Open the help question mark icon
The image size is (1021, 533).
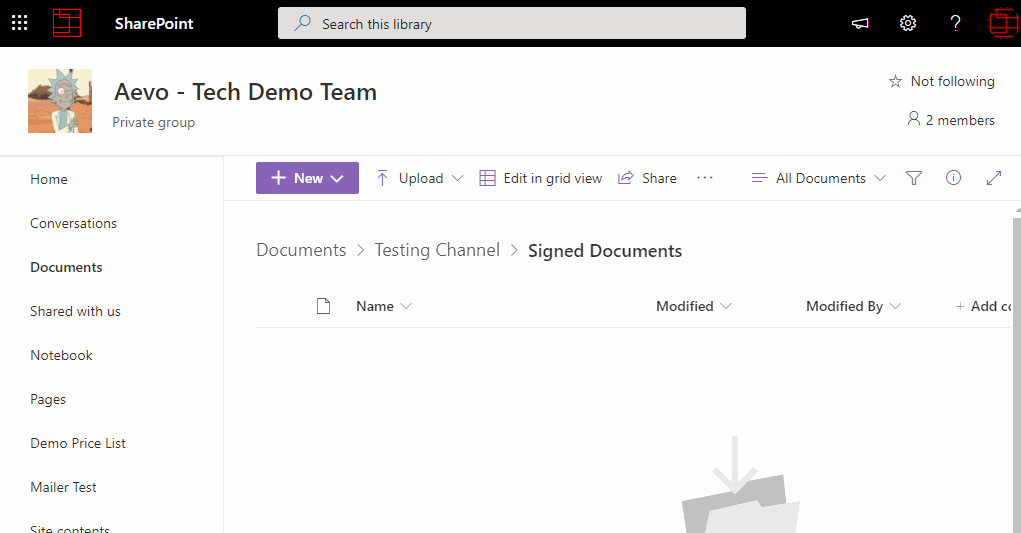(955, 23)
